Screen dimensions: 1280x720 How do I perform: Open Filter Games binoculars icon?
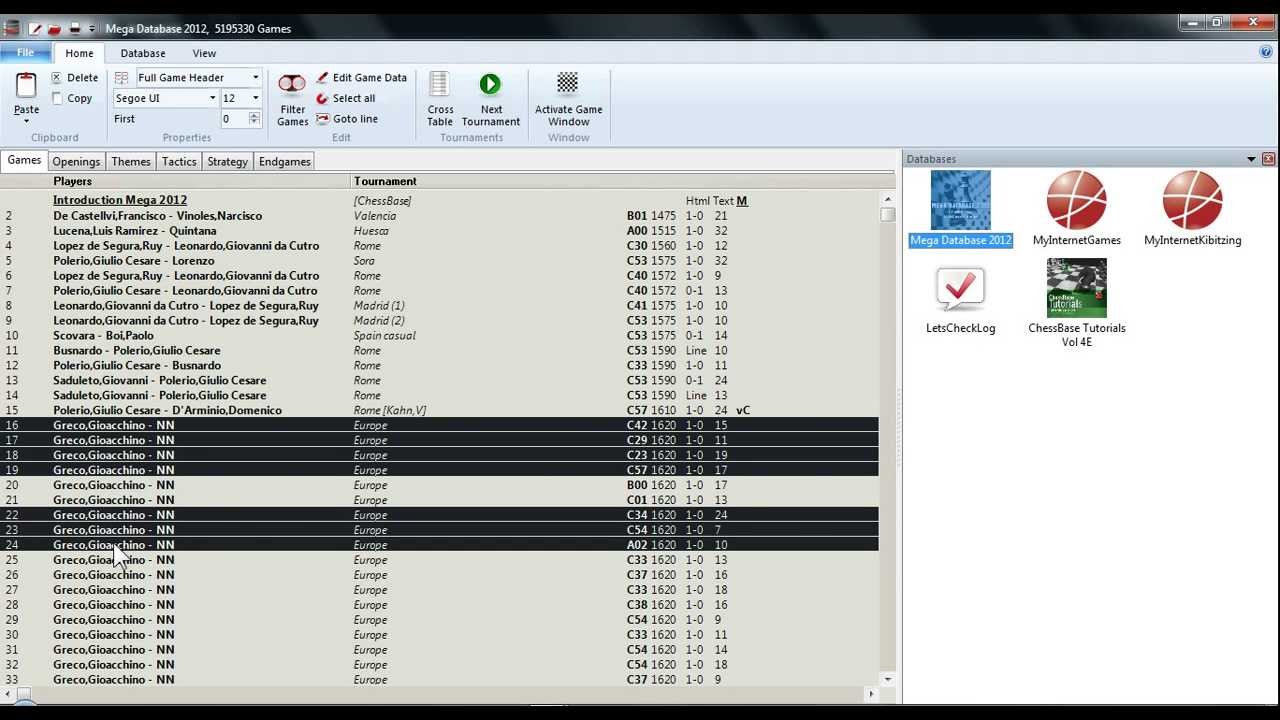(x=292, y=84)
